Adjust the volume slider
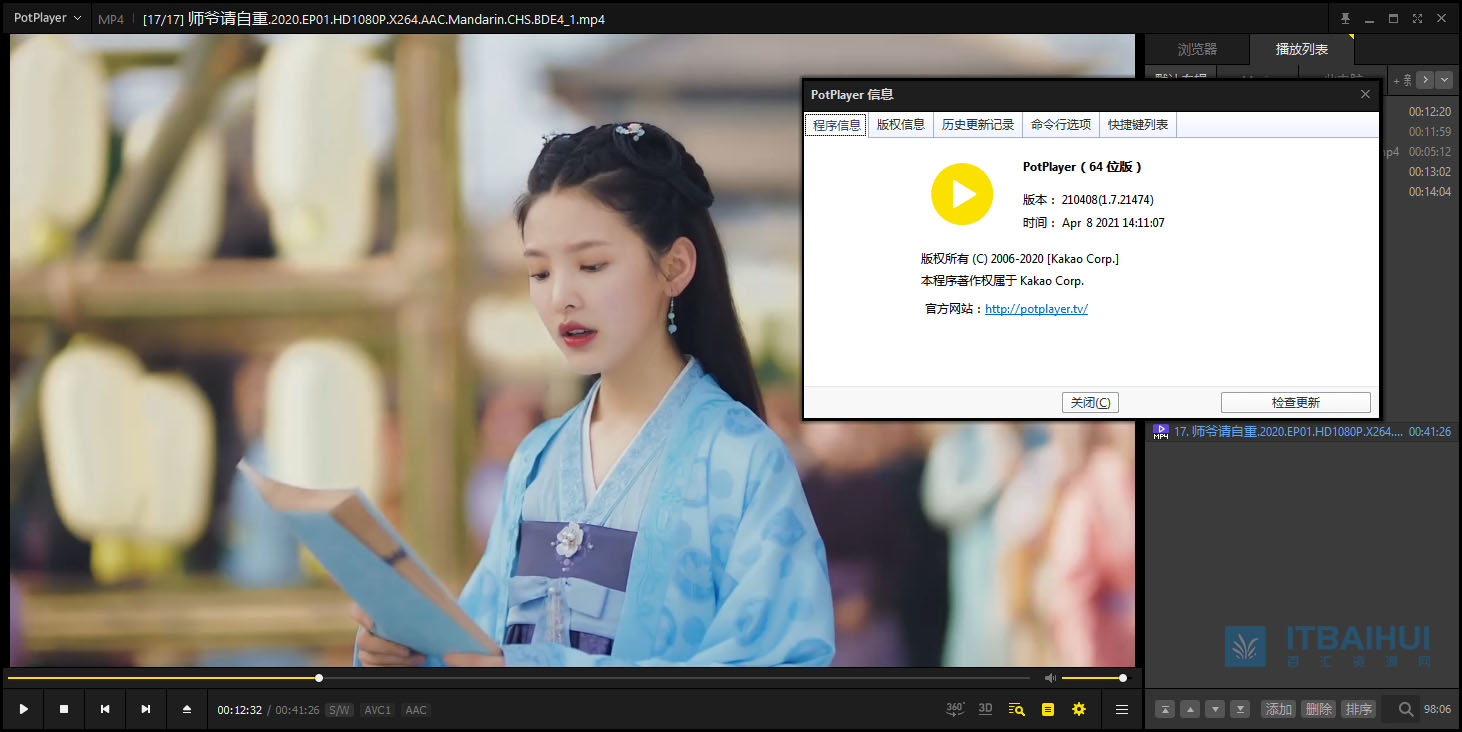This screenshot has height=732, width=1462. [1094, 678]
